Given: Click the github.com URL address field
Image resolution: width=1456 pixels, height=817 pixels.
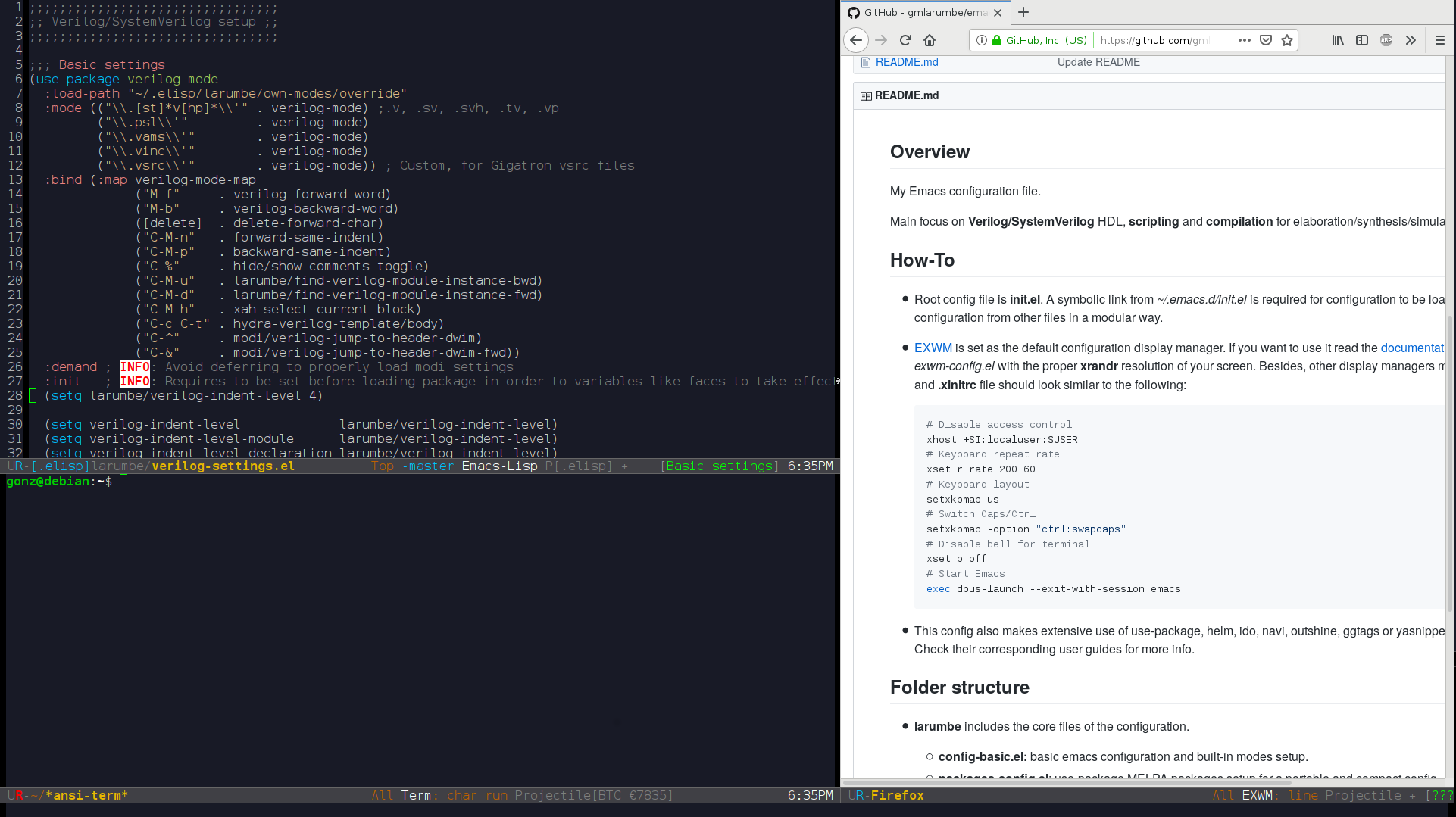Looking at the screenshot, I should click(1159, 40).
